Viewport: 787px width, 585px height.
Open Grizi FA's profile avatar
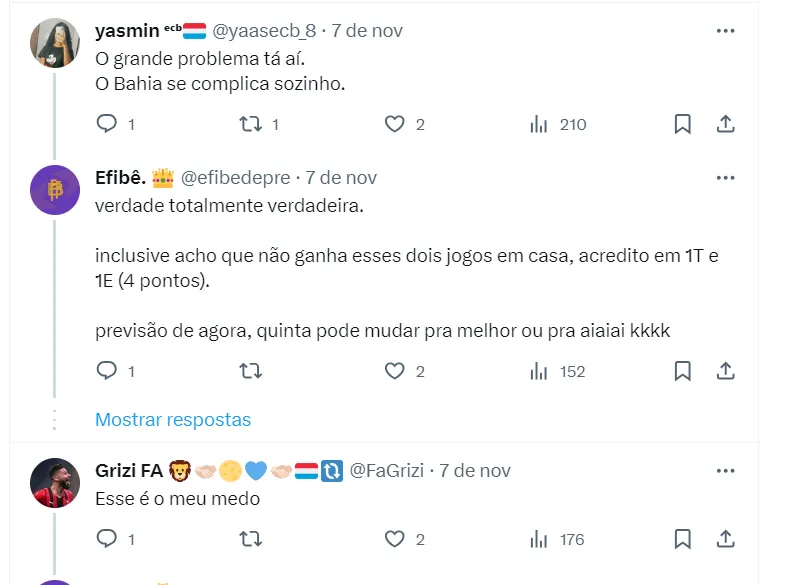pyautogui.click(x=55, y=483)
